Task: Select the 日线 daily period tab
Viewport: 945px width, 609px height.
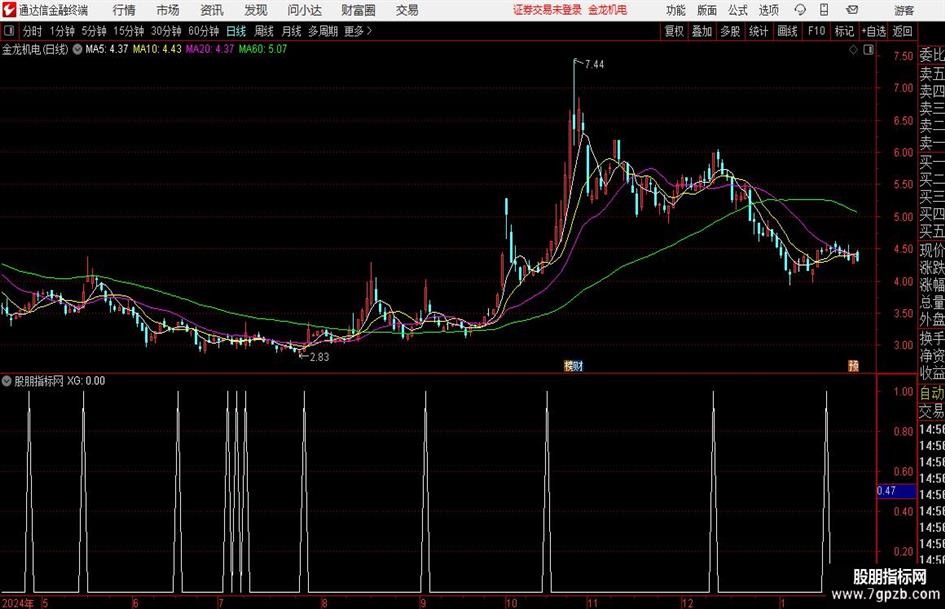Action: click(x=236, y=31)
